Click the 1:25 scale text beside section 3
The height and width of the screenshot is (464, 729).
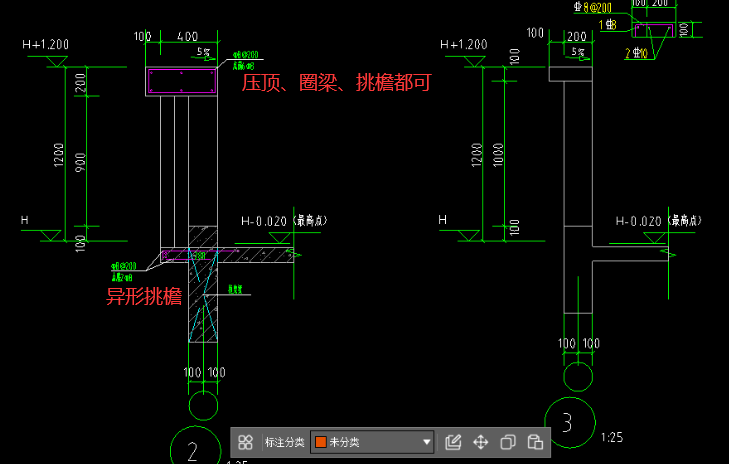click(611, 437)
